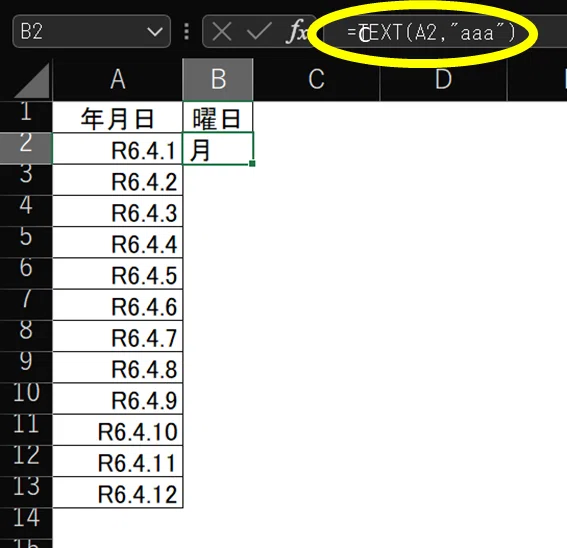567x548 pixels.
Task: Select column B header
Action: [x=218, y=80]
